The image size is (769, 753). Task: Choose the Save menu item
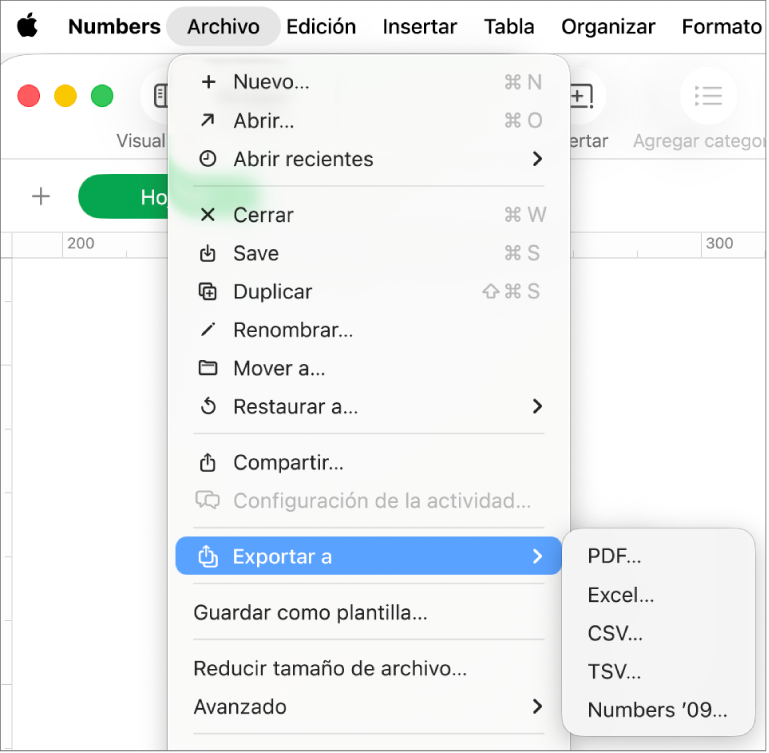(369, 253)
